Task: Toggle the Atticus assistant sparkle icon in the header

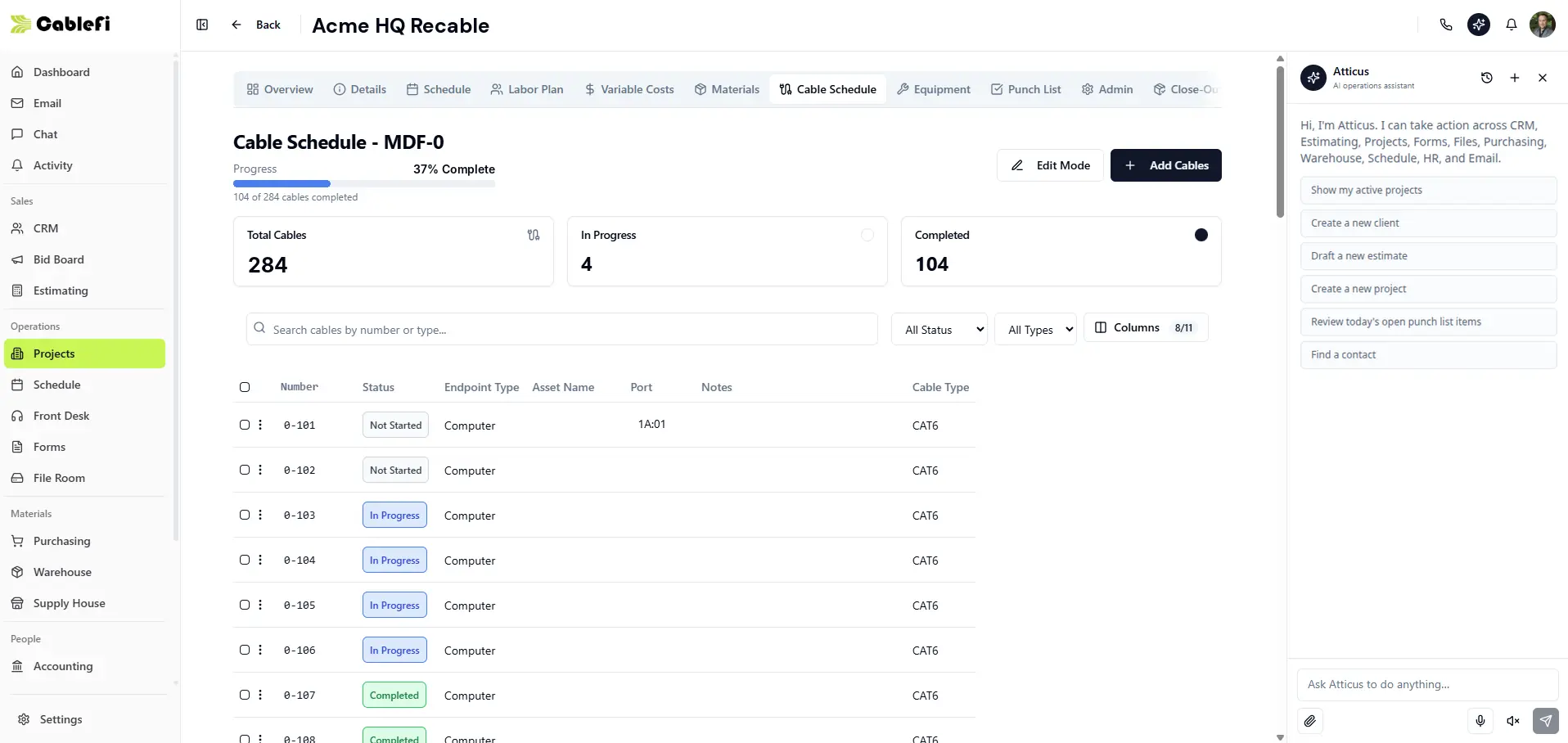Action: [x=1479, y=25]
